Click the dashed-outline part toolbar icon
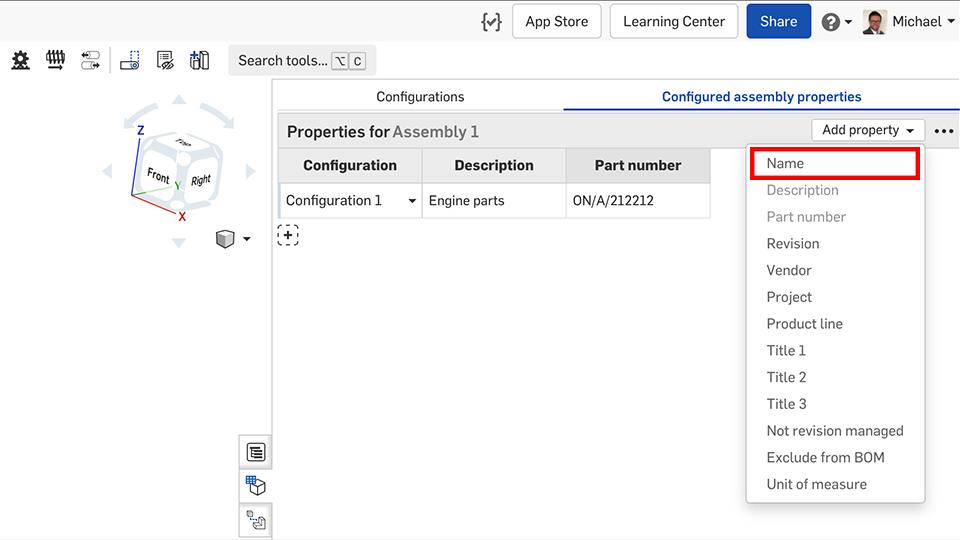This screenshot has width=960, height=540. (130, 61)
